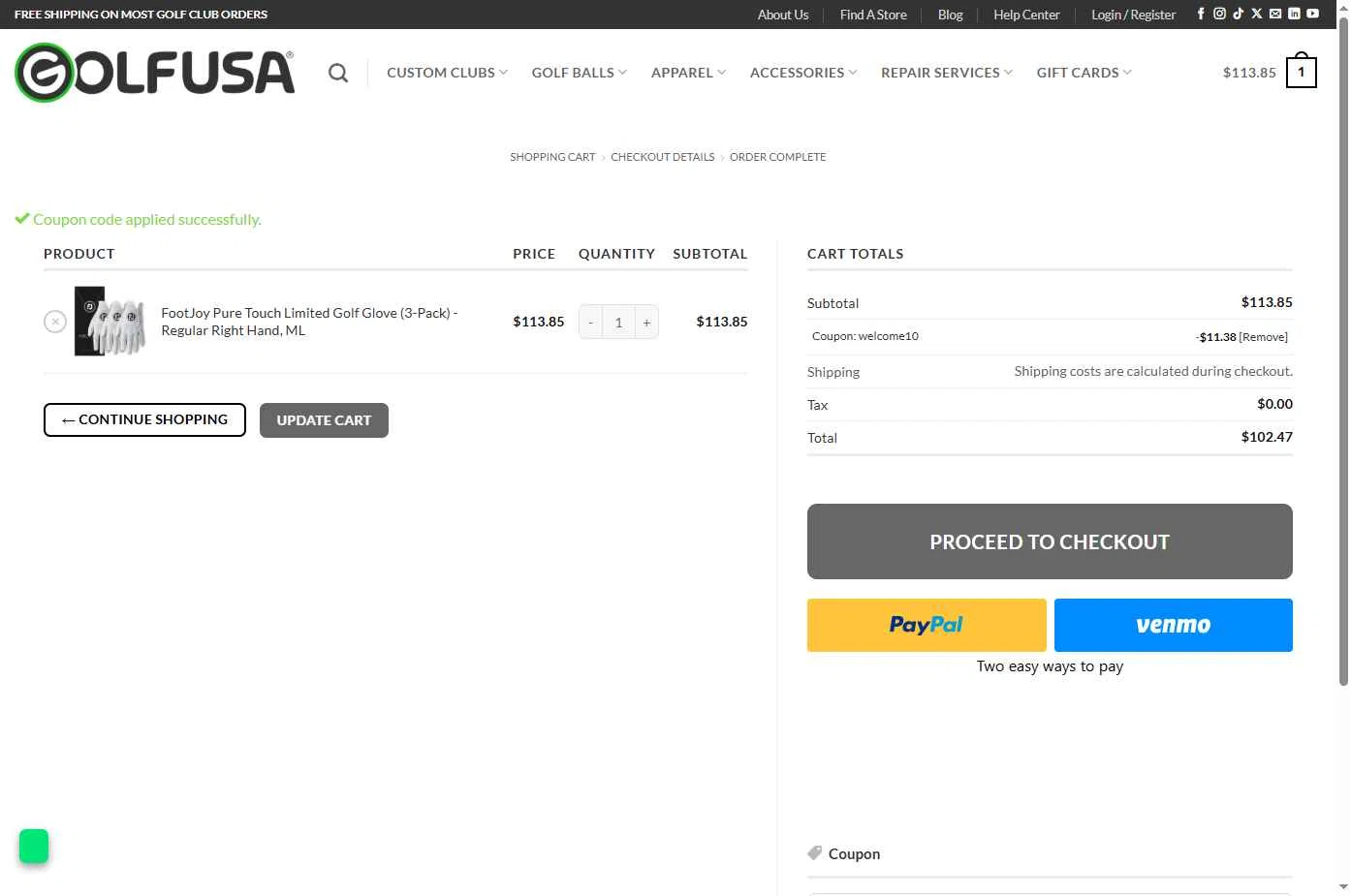Image resolution: width=1351 pixels, height=896 pixels.
Task: Click Proceed to Checkout
Action: pos(1050,541)
